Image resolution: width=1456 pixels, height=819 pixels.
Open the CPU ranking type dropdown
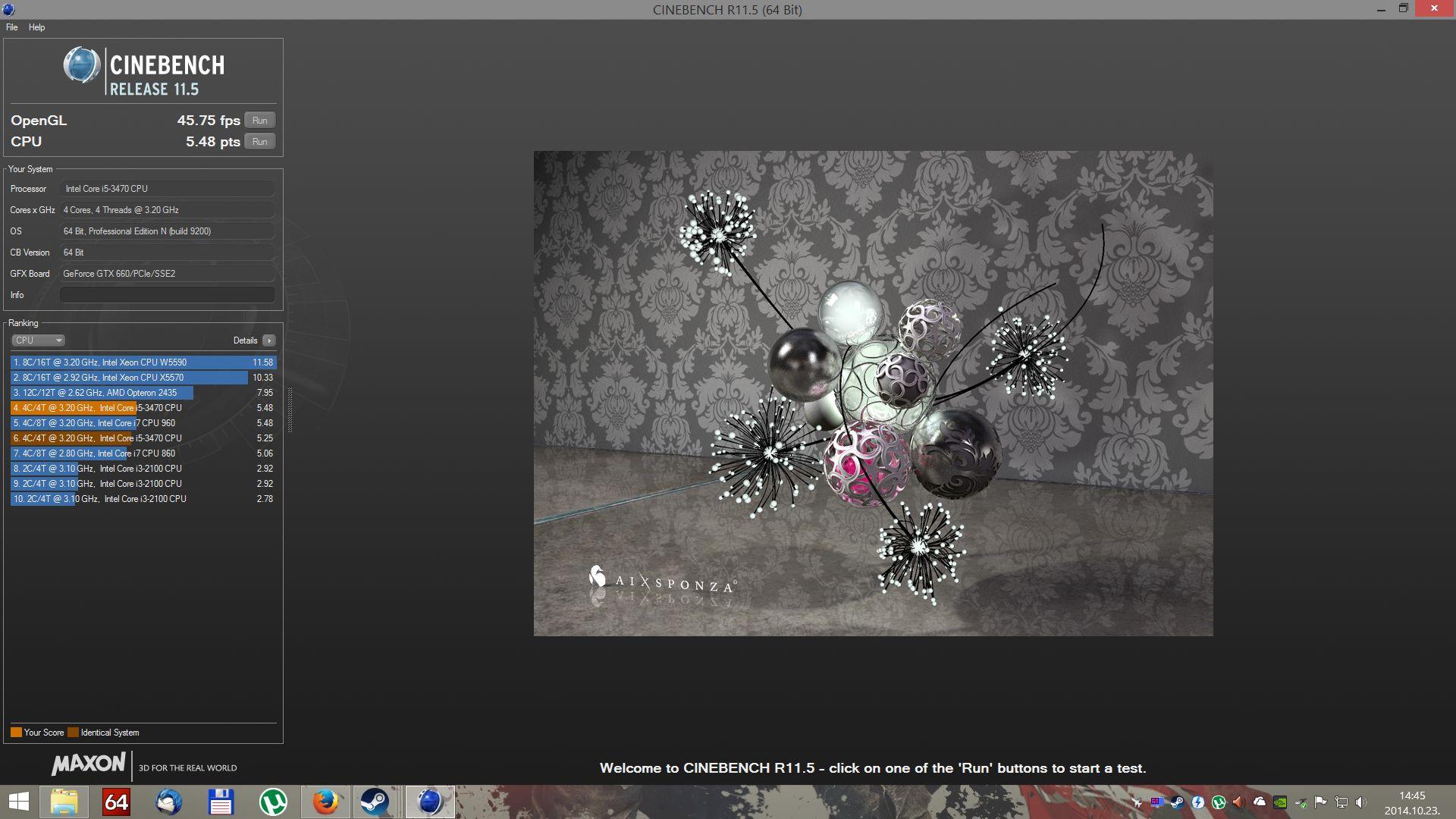pos(38,340)
